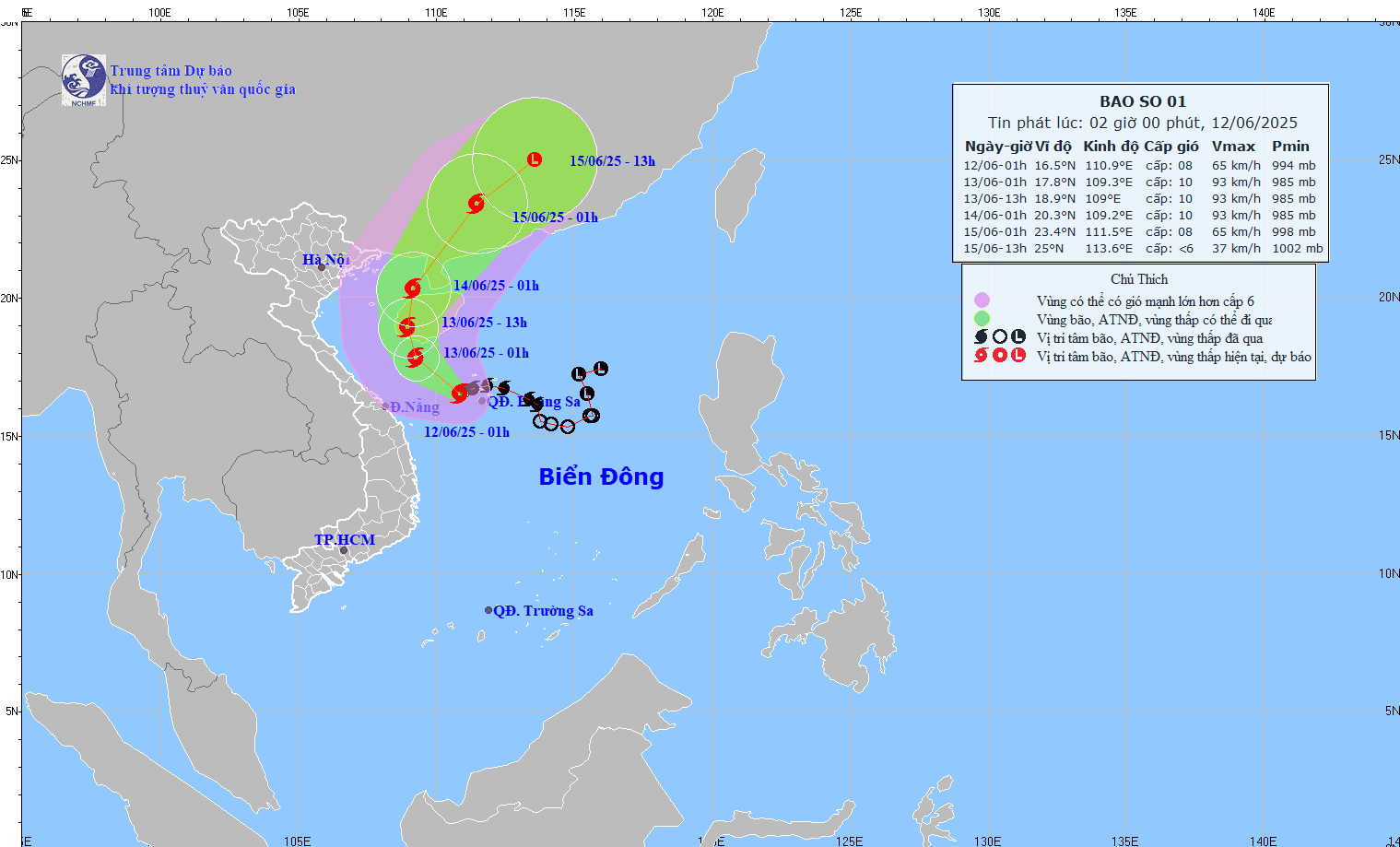Click the red L marker at 15/06/25 - 13h
The height and width of the screenshot is (847, 1400).
pyautogui.click(x=535, y=159)
